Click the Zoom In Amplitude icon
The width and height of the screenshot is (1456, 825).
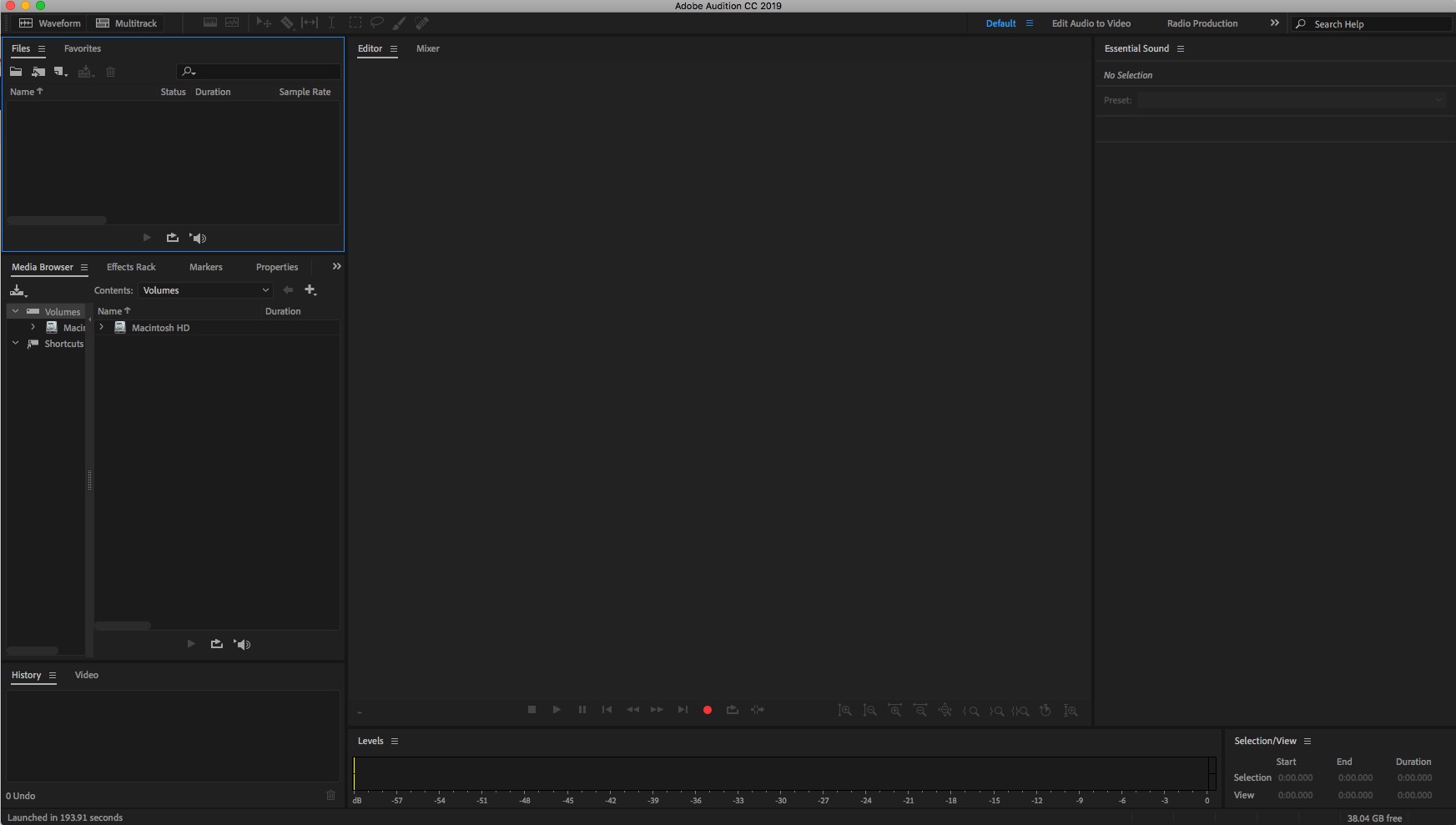[x=845, y=711]
